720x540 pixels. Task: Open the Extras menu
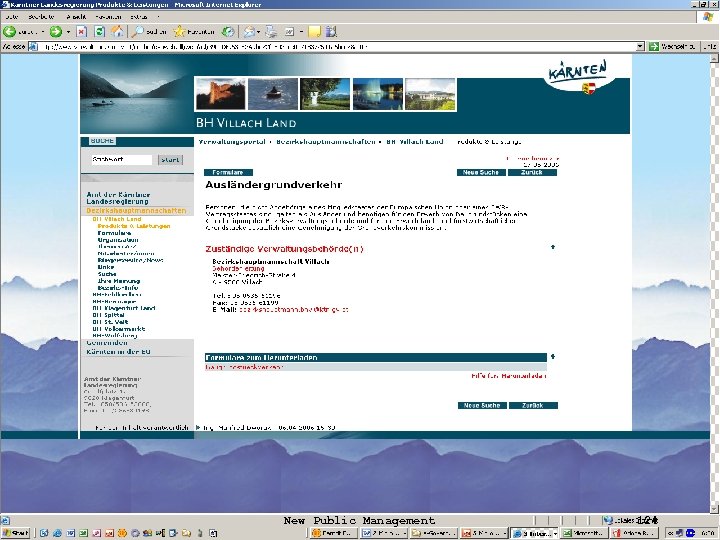point(139,17)
